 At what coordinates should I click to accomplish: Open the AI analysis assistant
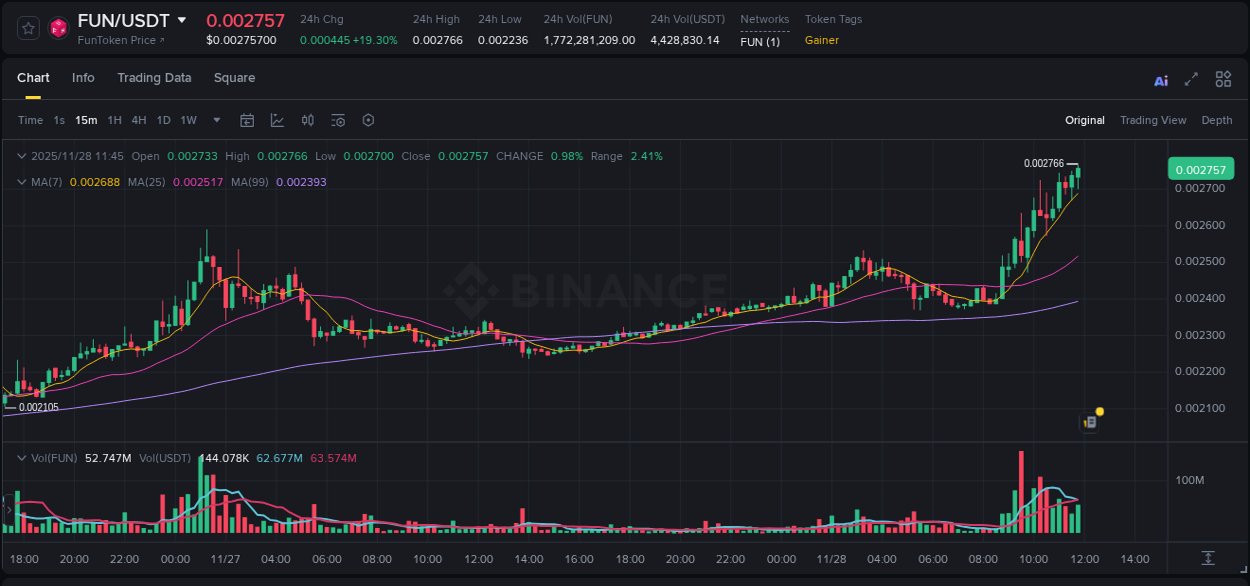(1159, 81)
